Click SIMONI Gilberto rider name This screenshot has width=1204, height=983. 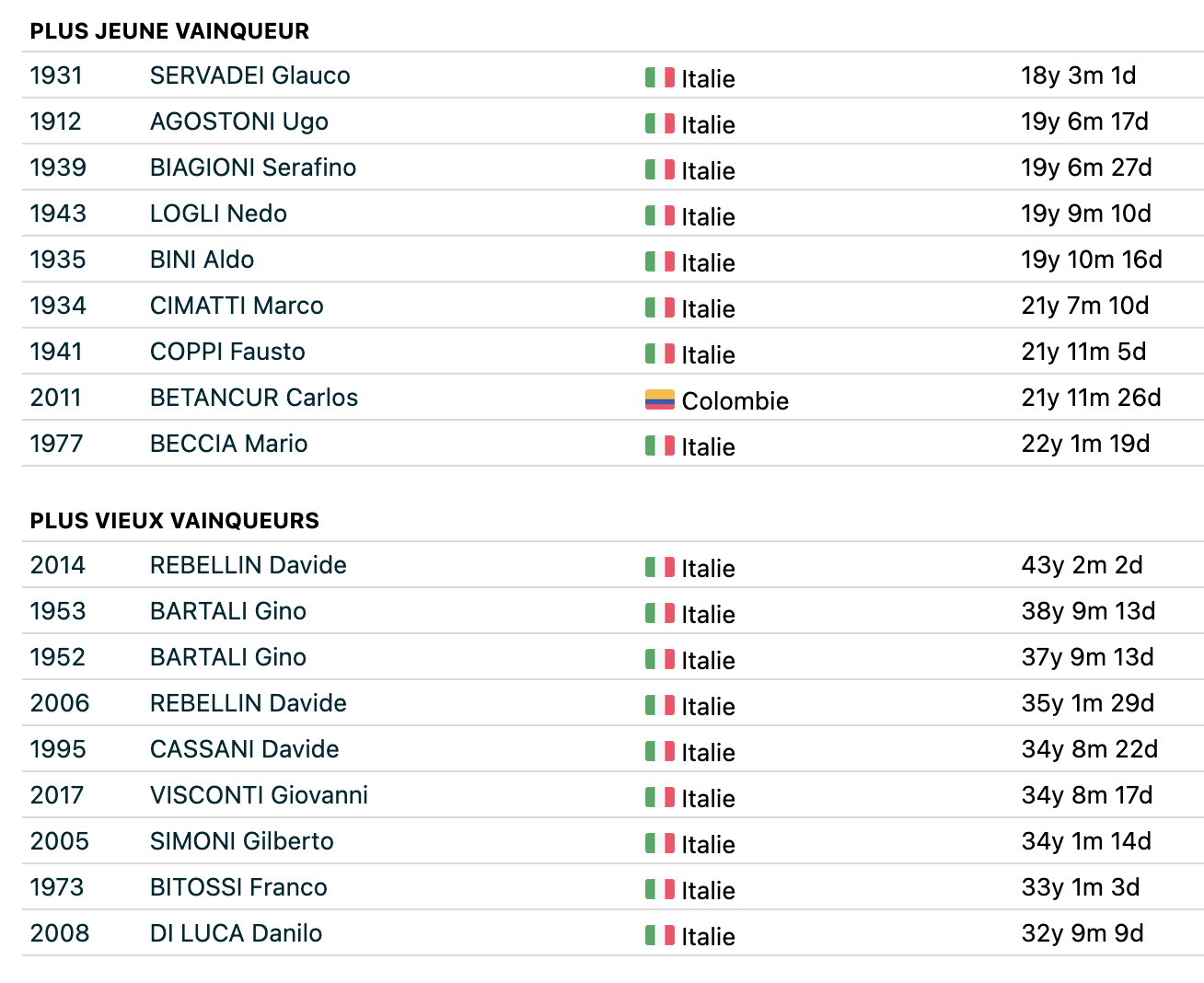coord(241,841)
